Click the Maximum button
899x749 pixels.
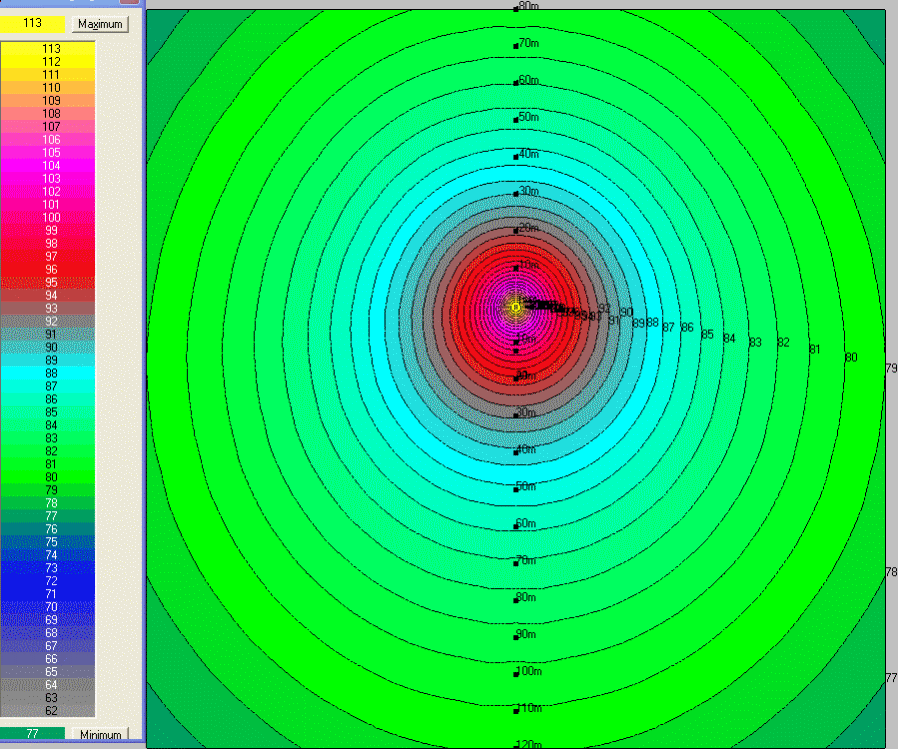(100, 23)
